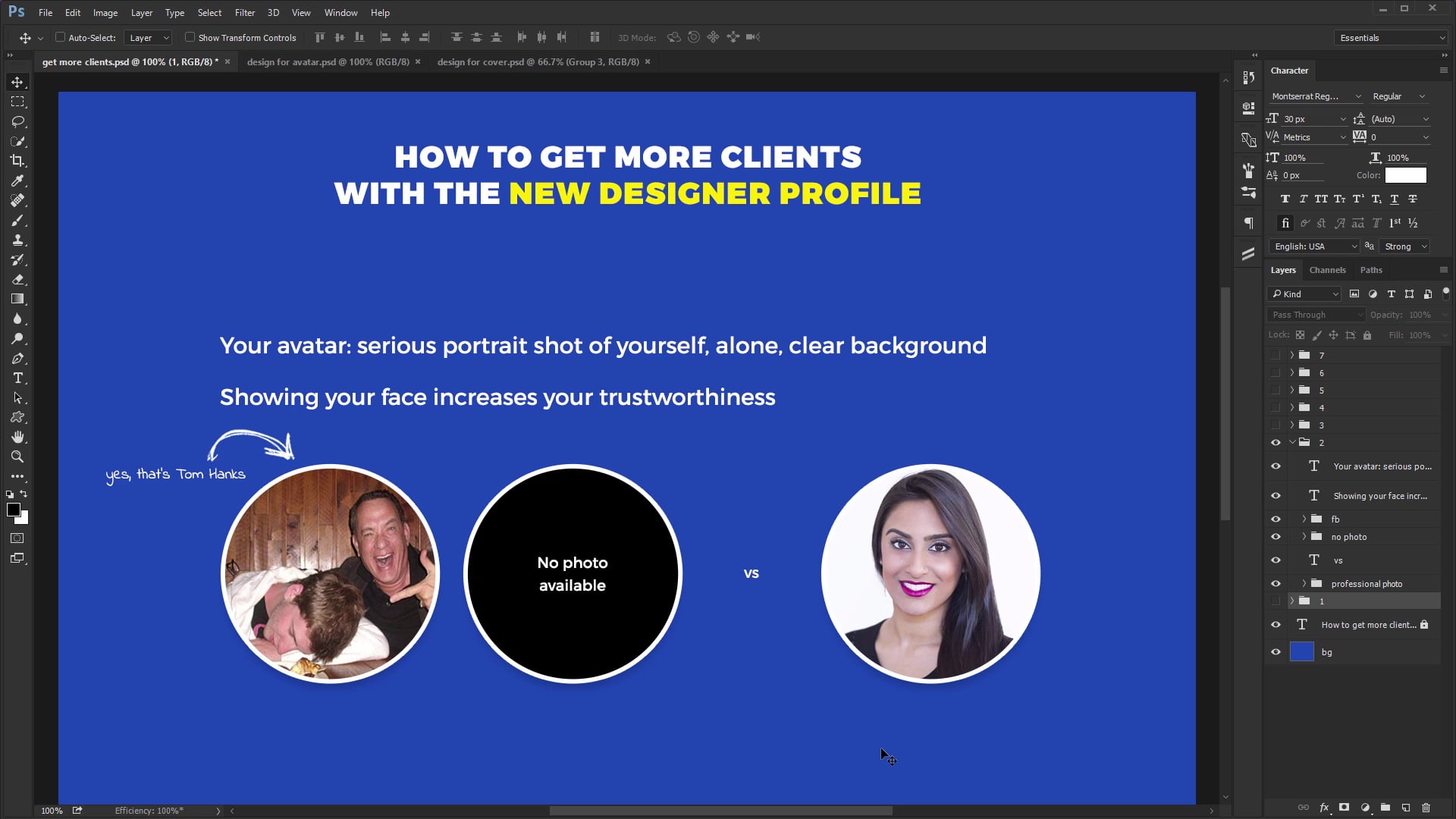Hide the 'professional photo' group

(1276, 583)
